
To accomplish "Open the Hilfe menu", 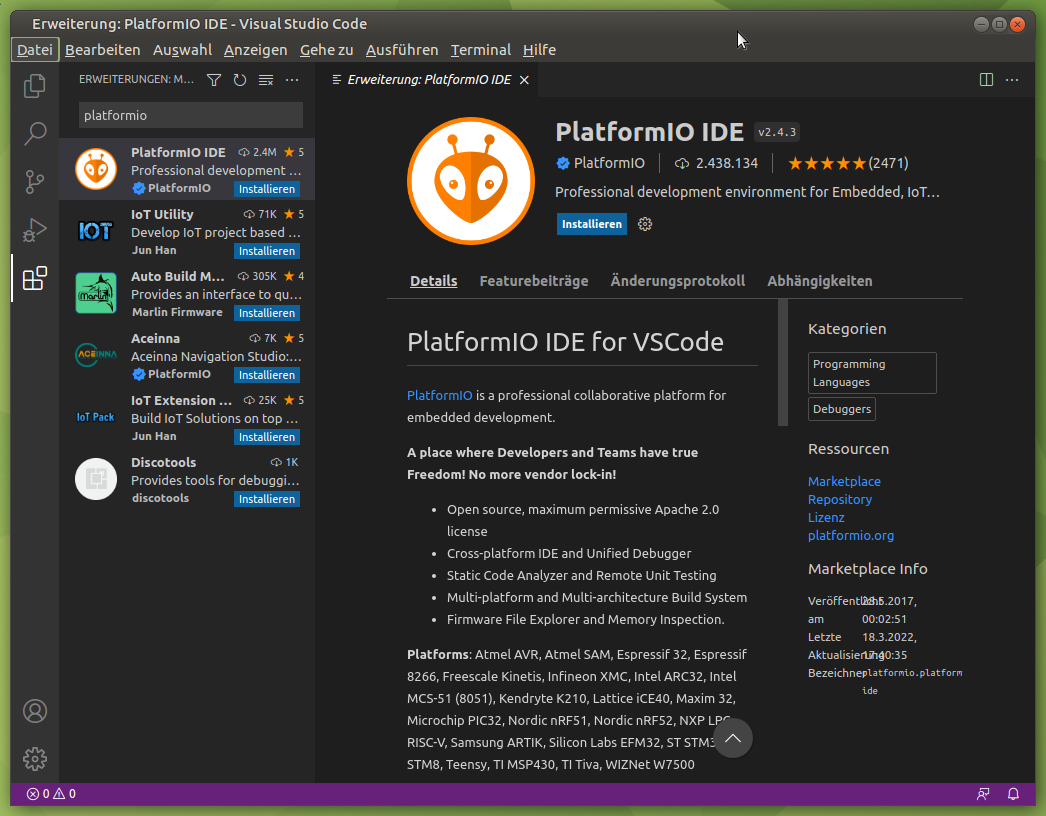I will (539, 50).
